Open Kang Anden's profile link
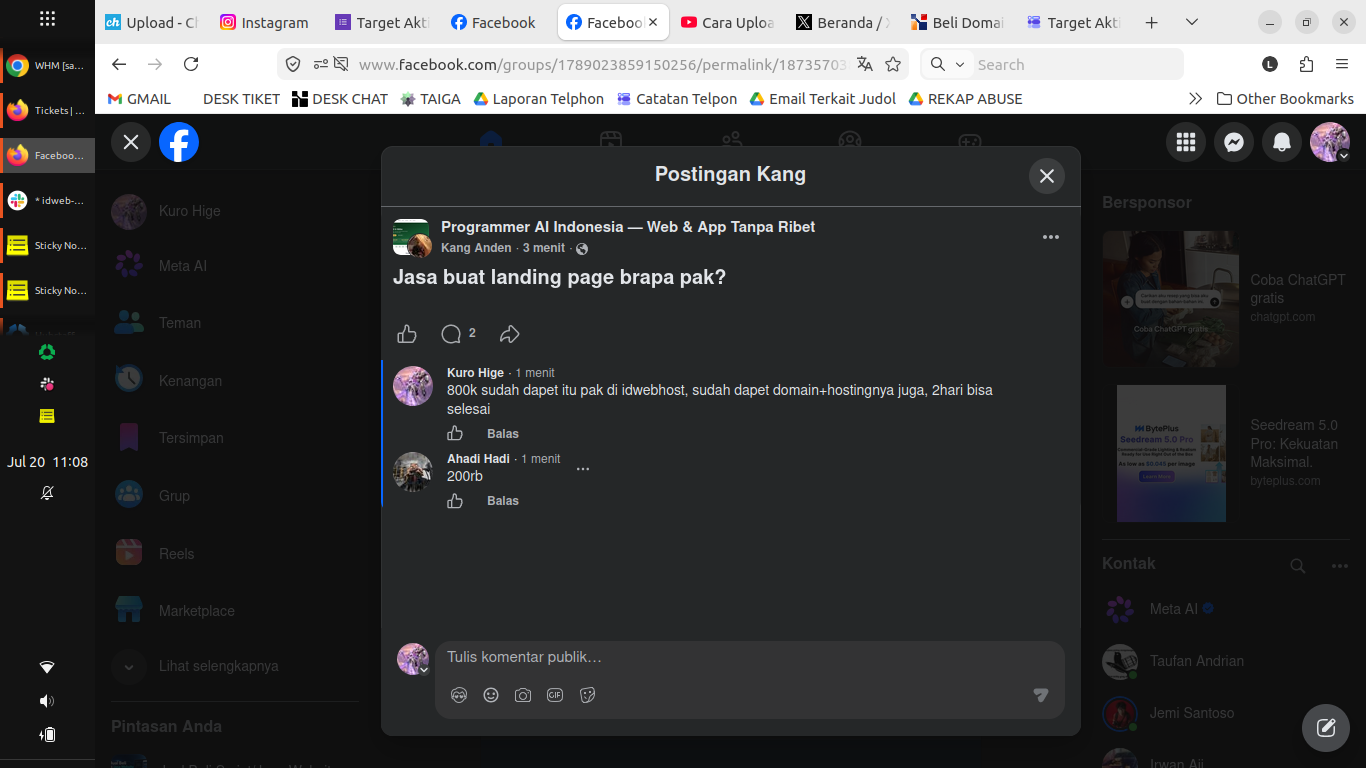 click(x=476, y=248)
